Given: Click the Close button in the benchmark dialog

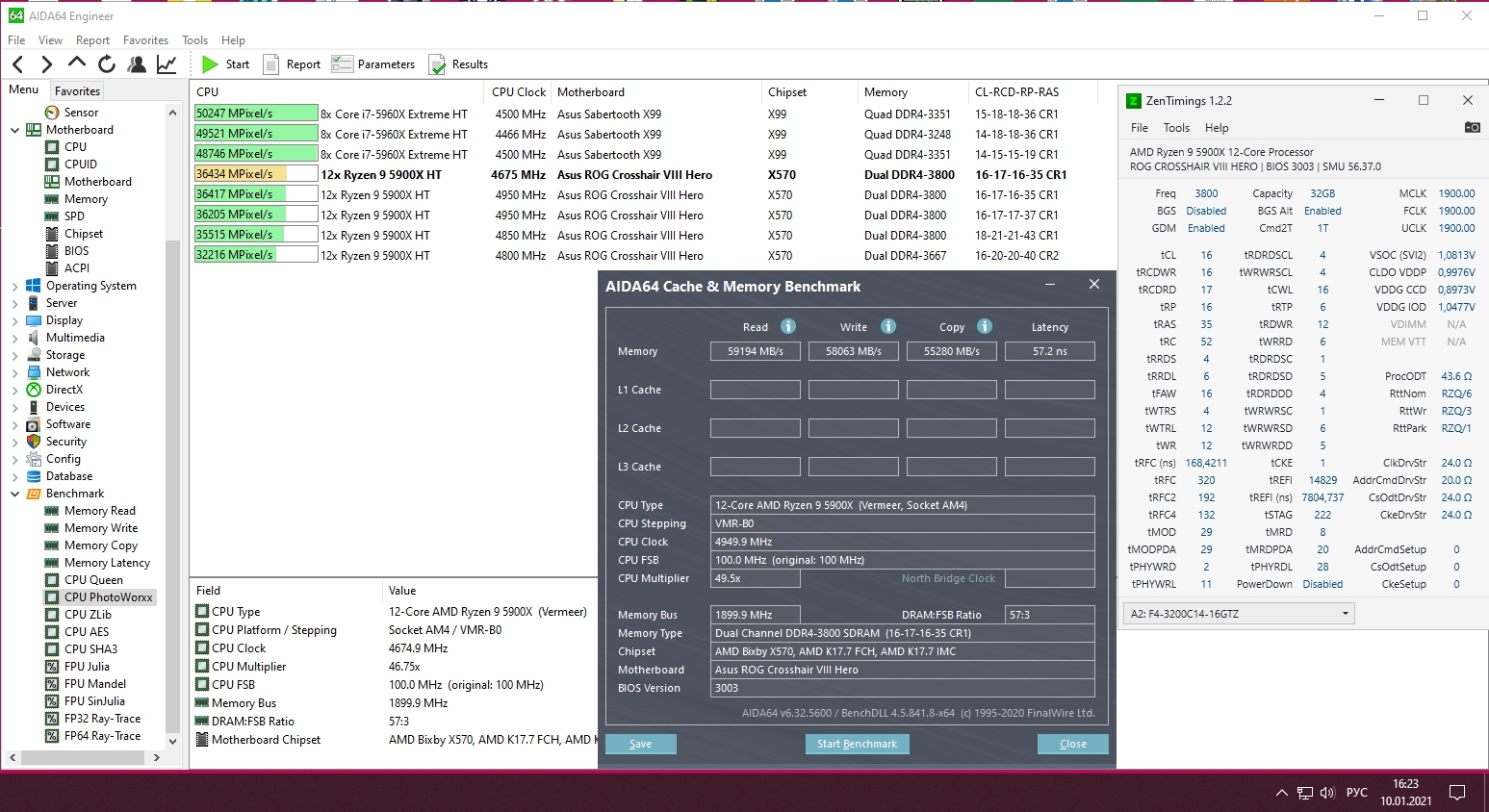Looking at the screenshot, I should coord(1073,744).
